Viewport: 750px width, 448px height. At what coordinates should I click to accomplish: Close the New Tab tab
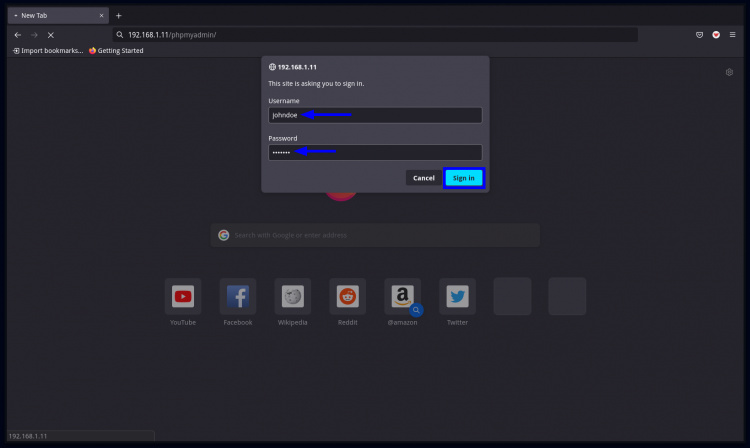coord(101,16)
